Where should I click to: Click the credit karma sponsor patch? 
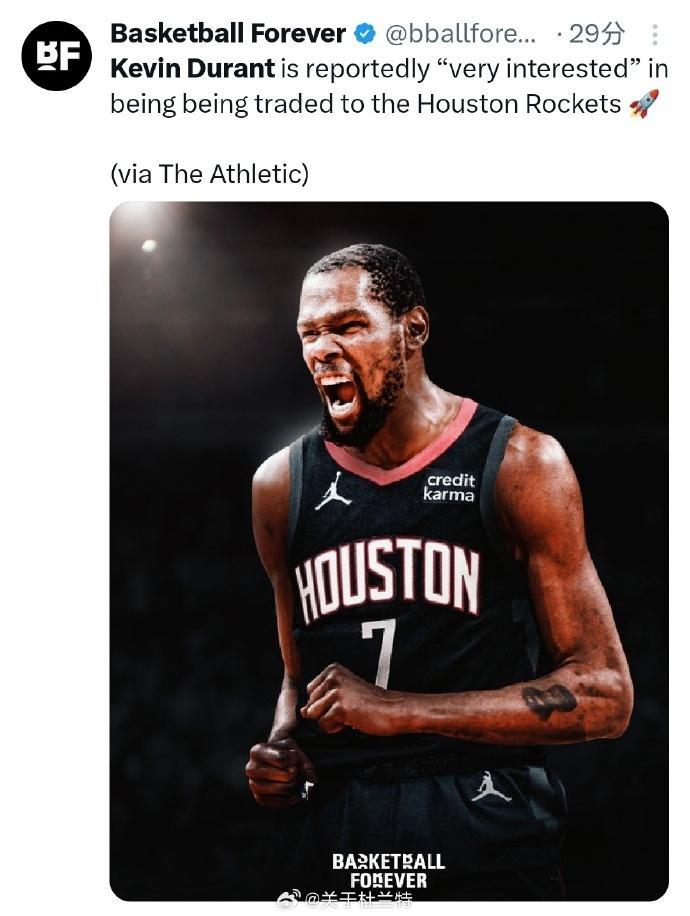(449, 487)
